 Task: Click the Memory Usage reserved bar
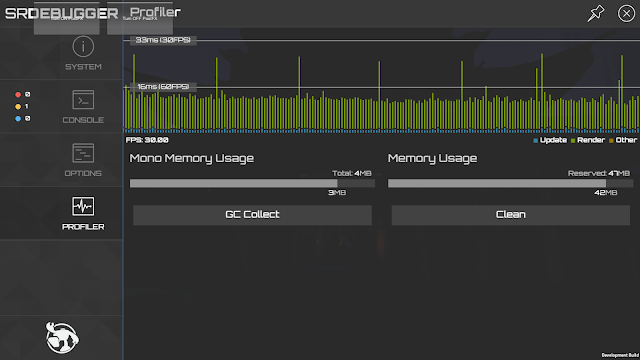coord(510,184)
